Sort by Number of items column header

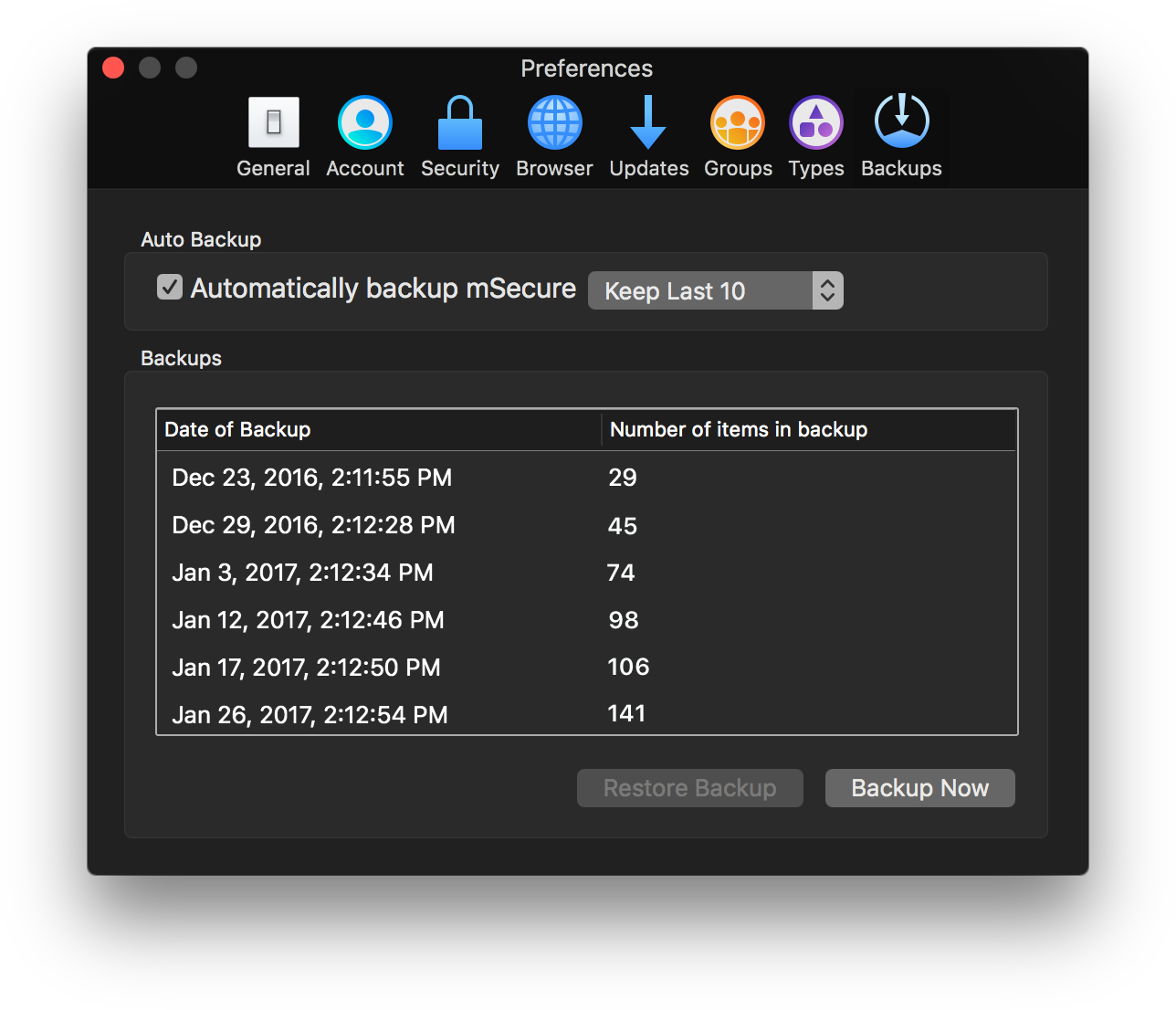tap(808, 430)
